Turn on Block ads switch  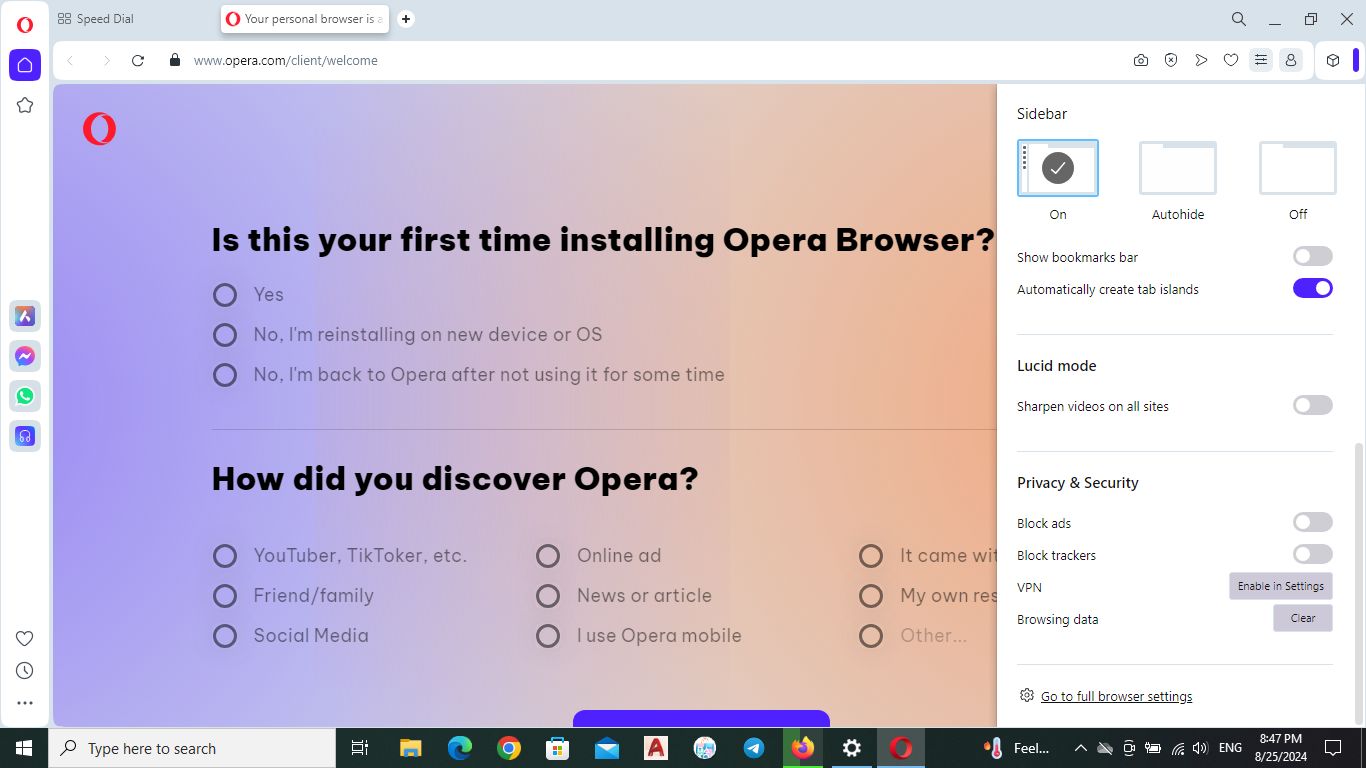point(1312,523)
